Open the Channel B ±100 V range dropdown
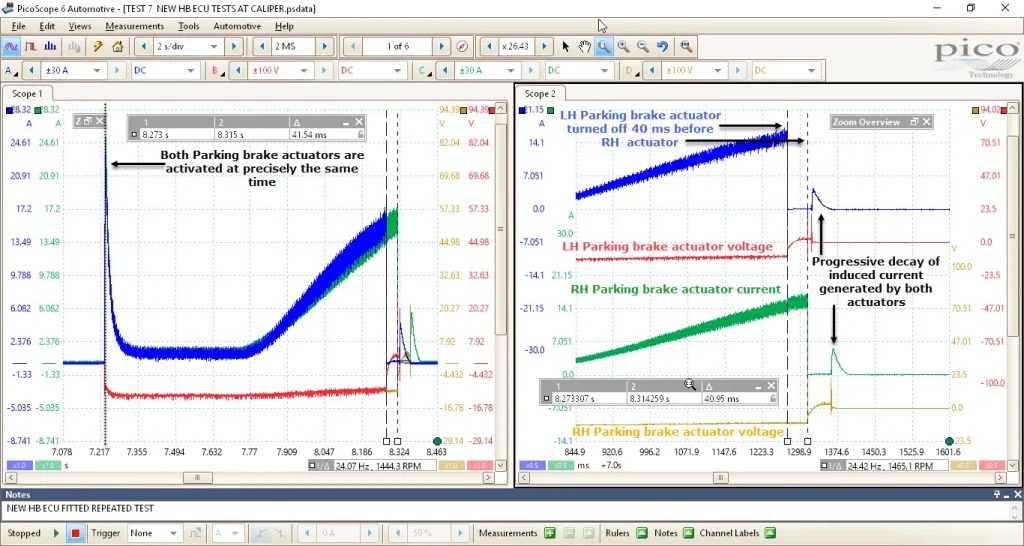The width and height of the screenshot is (1024, 546). (303, 70)
